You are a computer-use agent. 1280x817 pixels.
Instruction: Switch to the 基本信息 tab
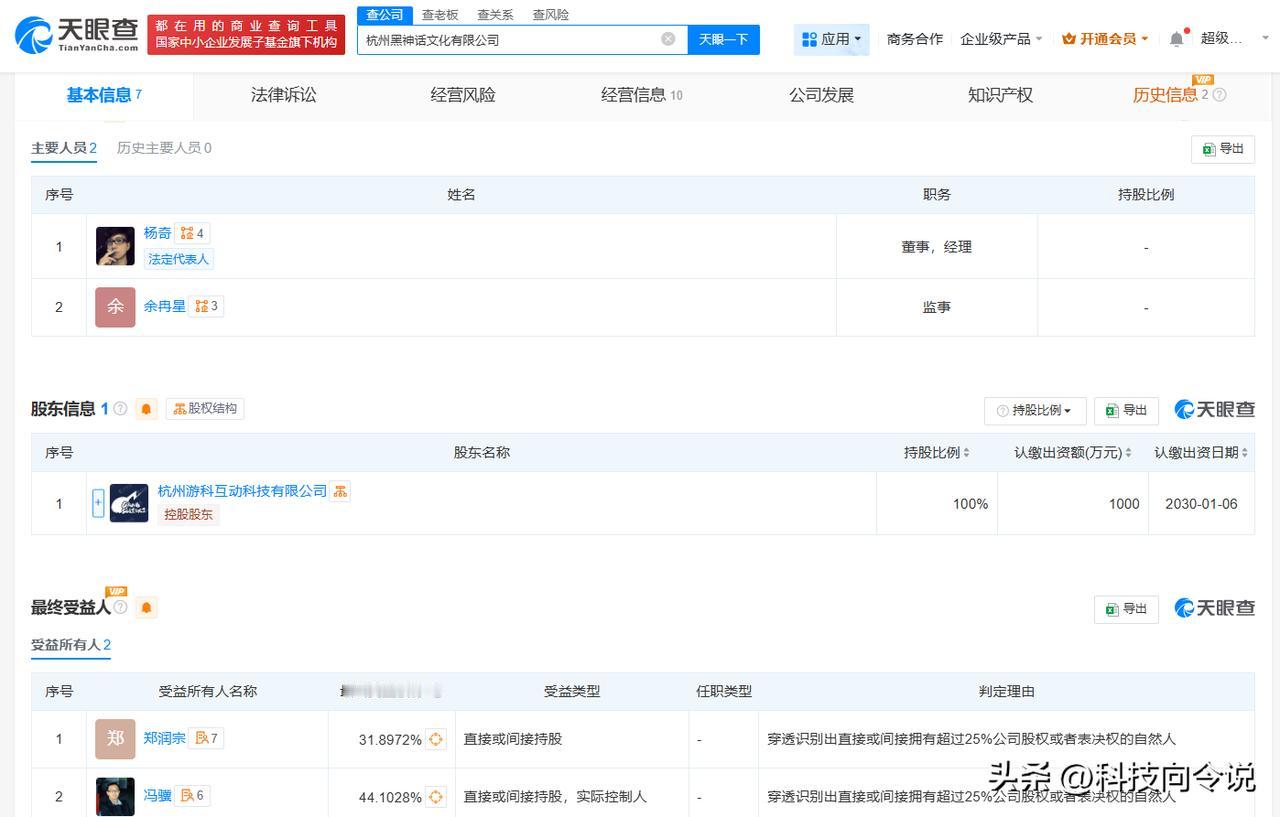click(x=104, y=95)
